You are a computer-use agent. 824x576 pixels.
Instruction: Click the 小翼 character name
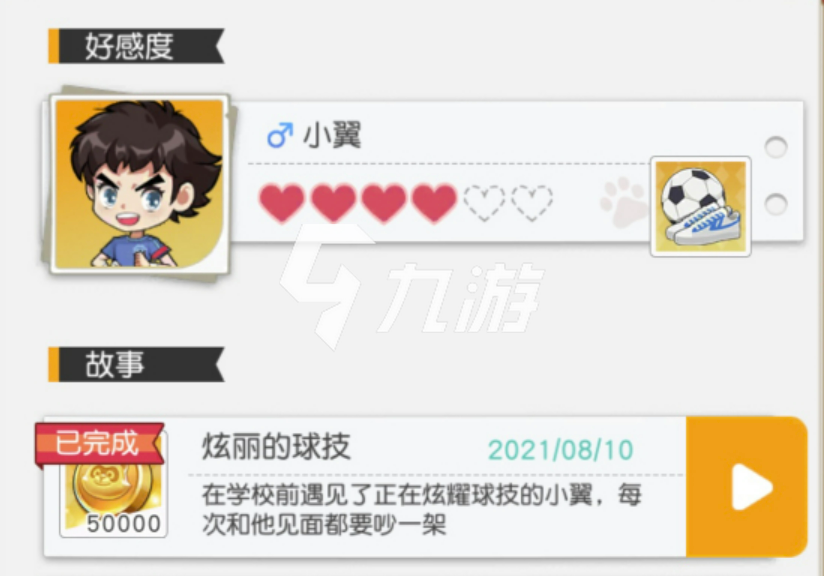[332, 136]
